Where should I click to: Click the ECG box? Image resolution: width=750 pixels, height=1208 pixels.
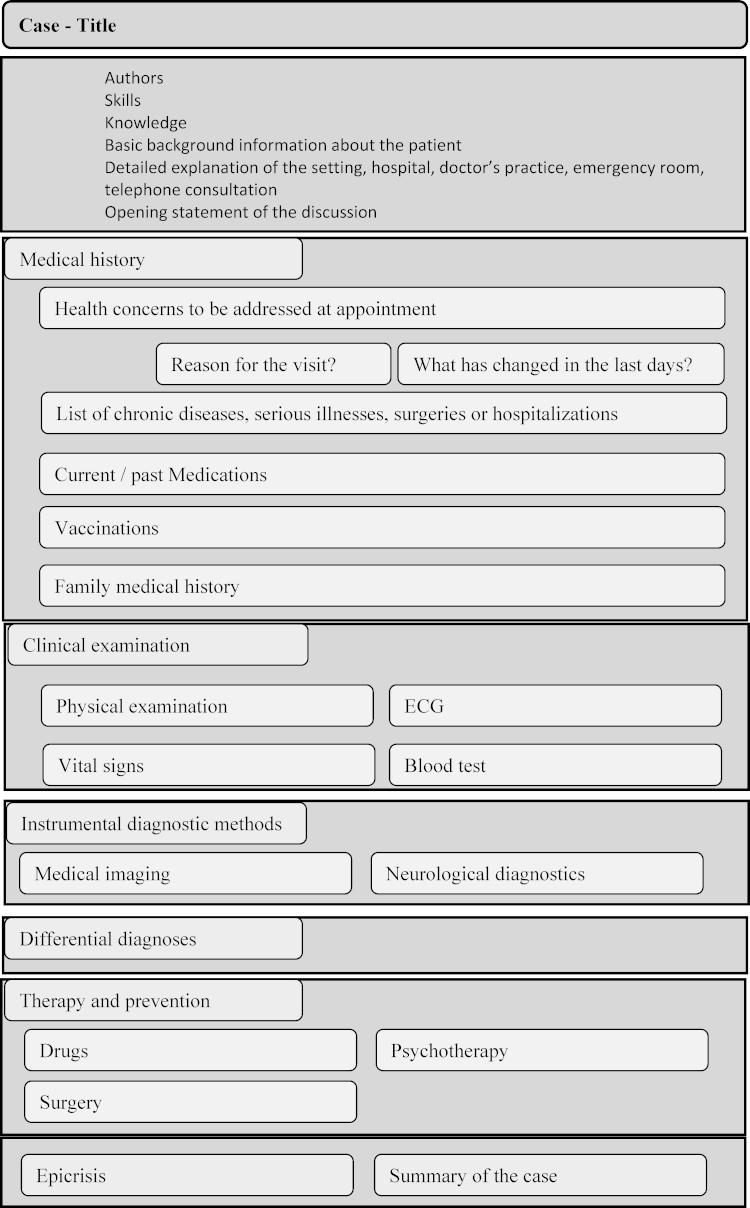555,706
